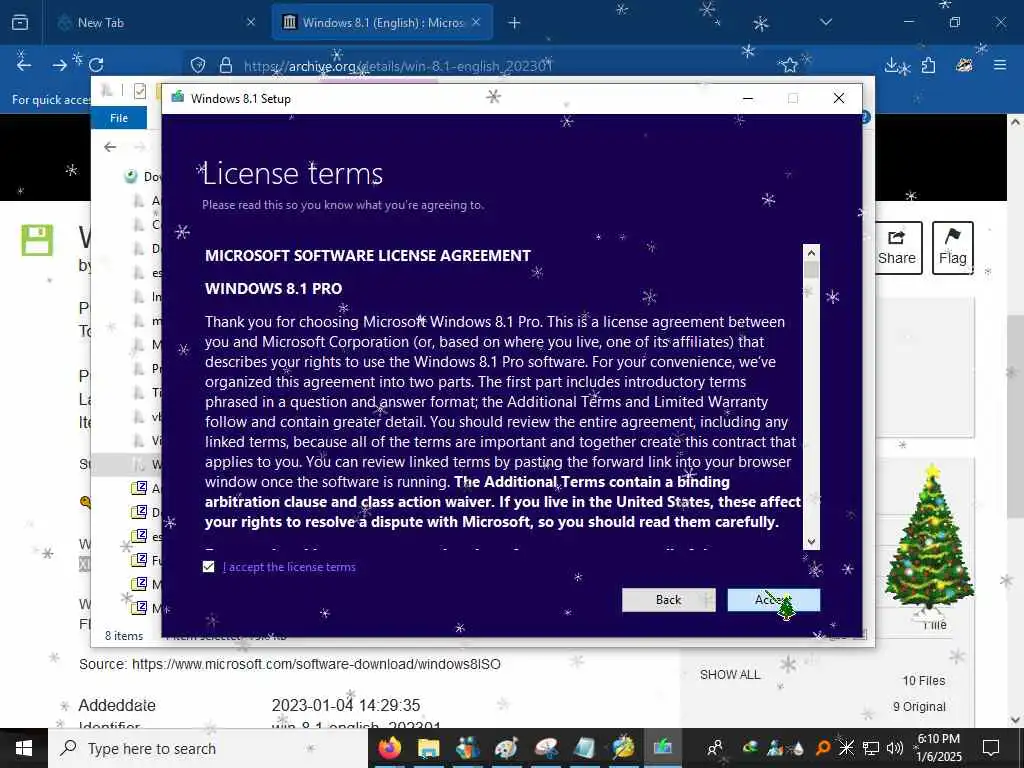Click the taskbar search box

click(208, 748)
